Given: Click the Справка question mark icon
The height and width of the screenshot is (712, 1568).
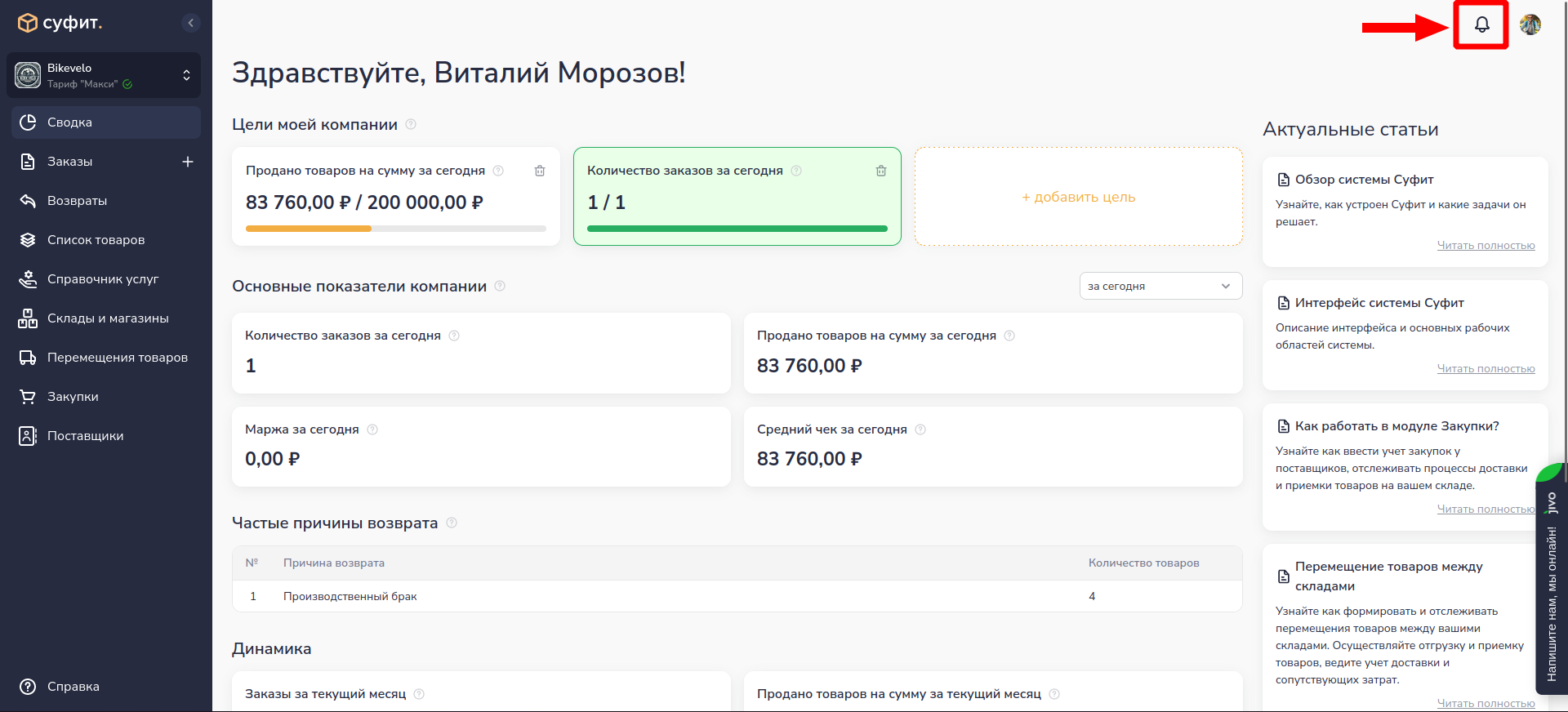Looking at the screenshot, I should pos(28,687).
